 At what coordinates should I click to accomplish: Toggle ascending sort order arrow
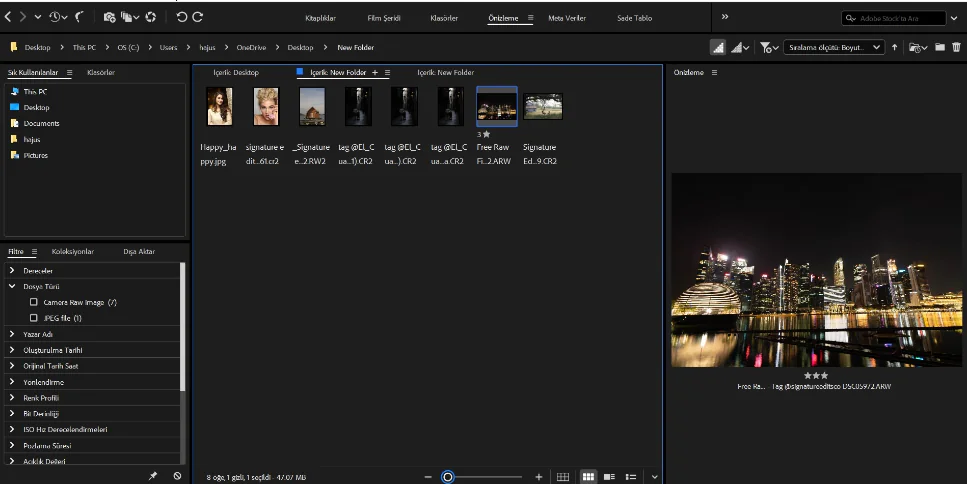tap(895, 47)
